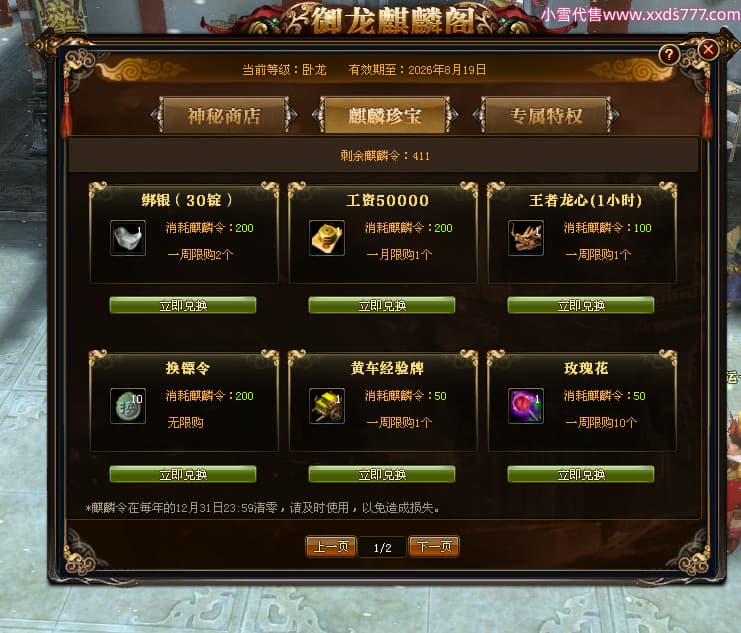Click the silver ingot icon for 绑银
Screen dimensions: 741x633
[128, 238]
